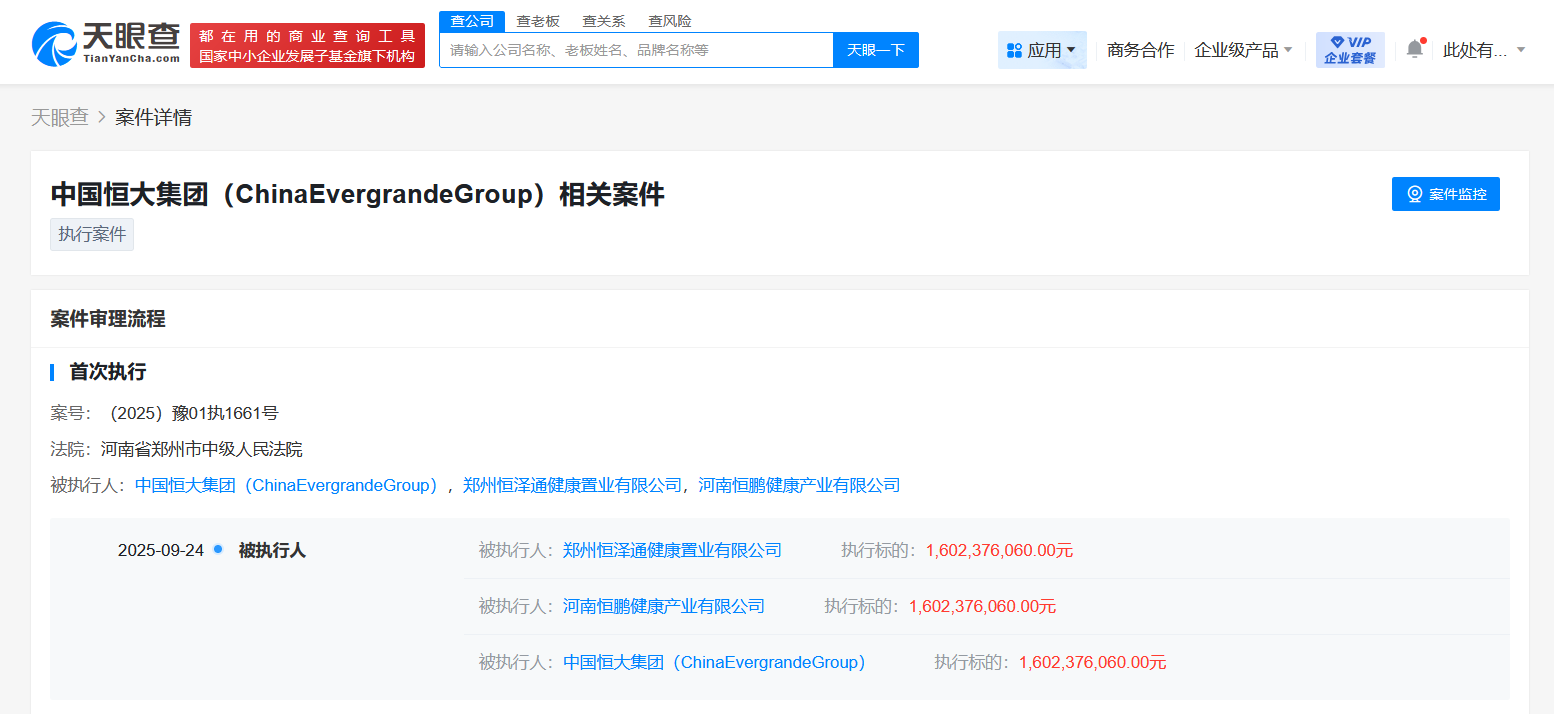Click the 执行案件 tag
The image size is (1554, 714).
coord(92,234)
